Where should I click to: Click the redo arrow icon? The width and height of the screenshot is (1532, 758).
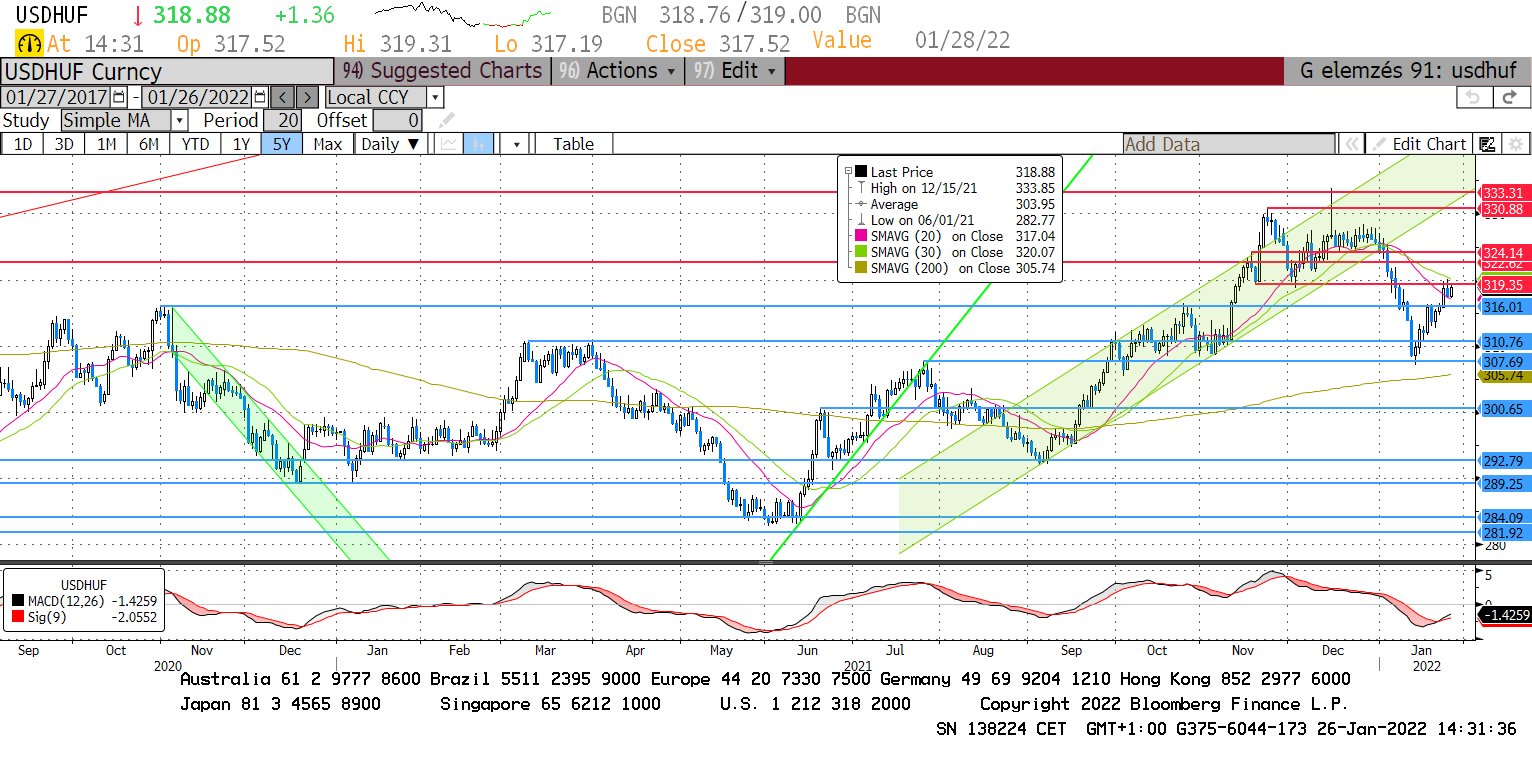tap(1511, 97)
